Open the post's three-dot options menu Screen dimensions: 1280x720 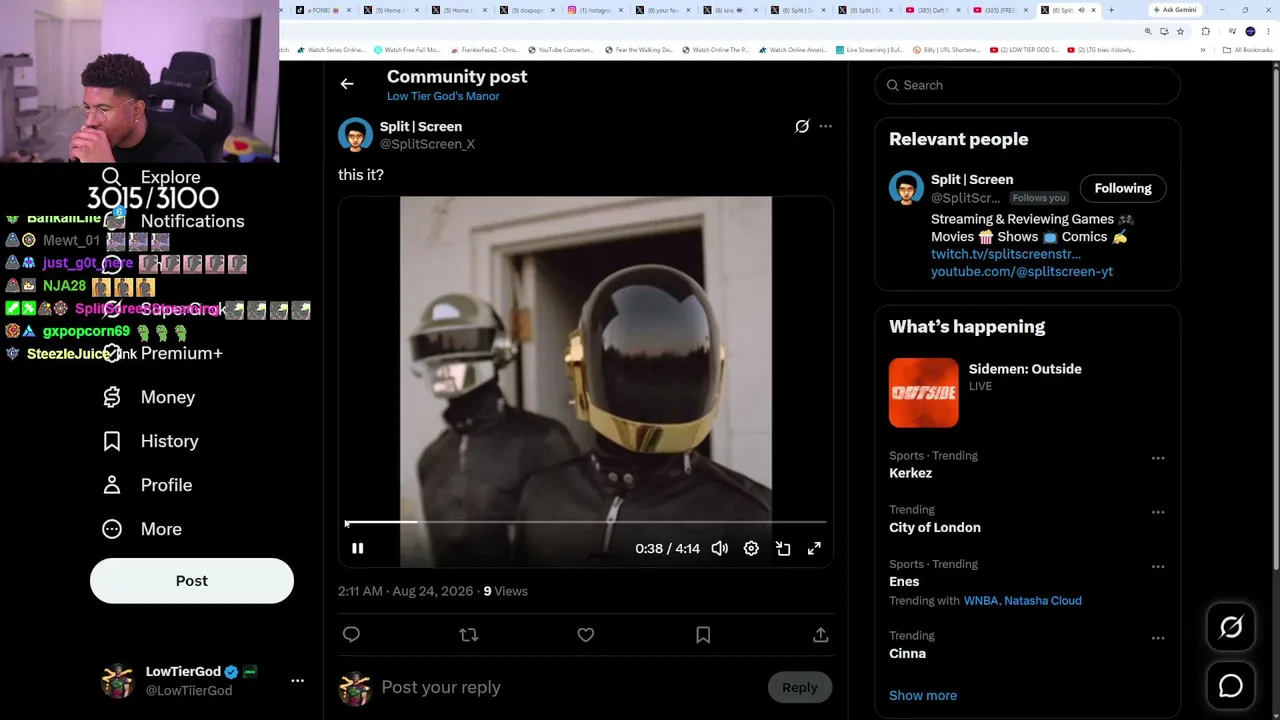(825, 127)
